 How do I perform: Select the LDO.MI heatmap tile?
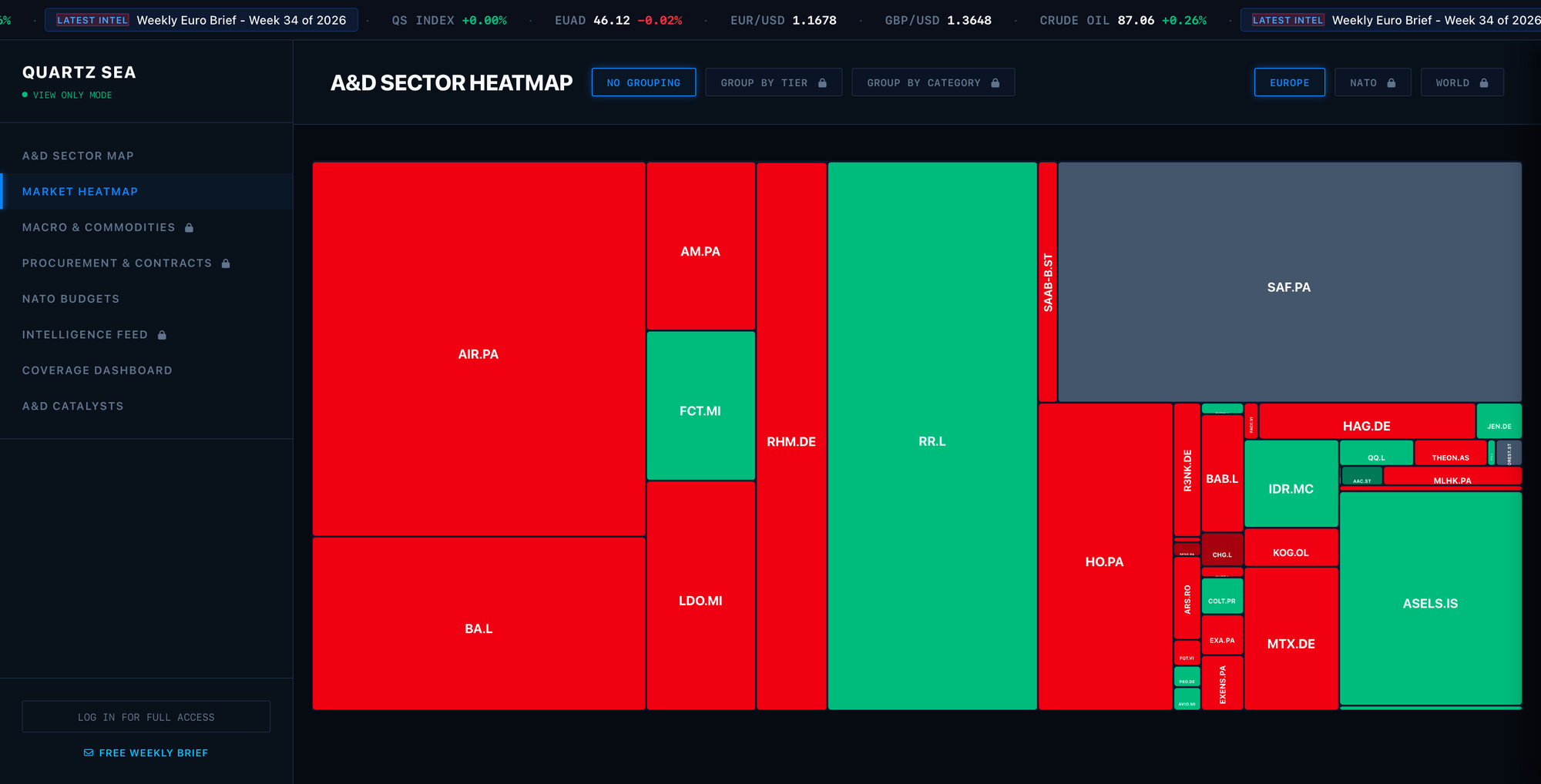coord(700,595)
